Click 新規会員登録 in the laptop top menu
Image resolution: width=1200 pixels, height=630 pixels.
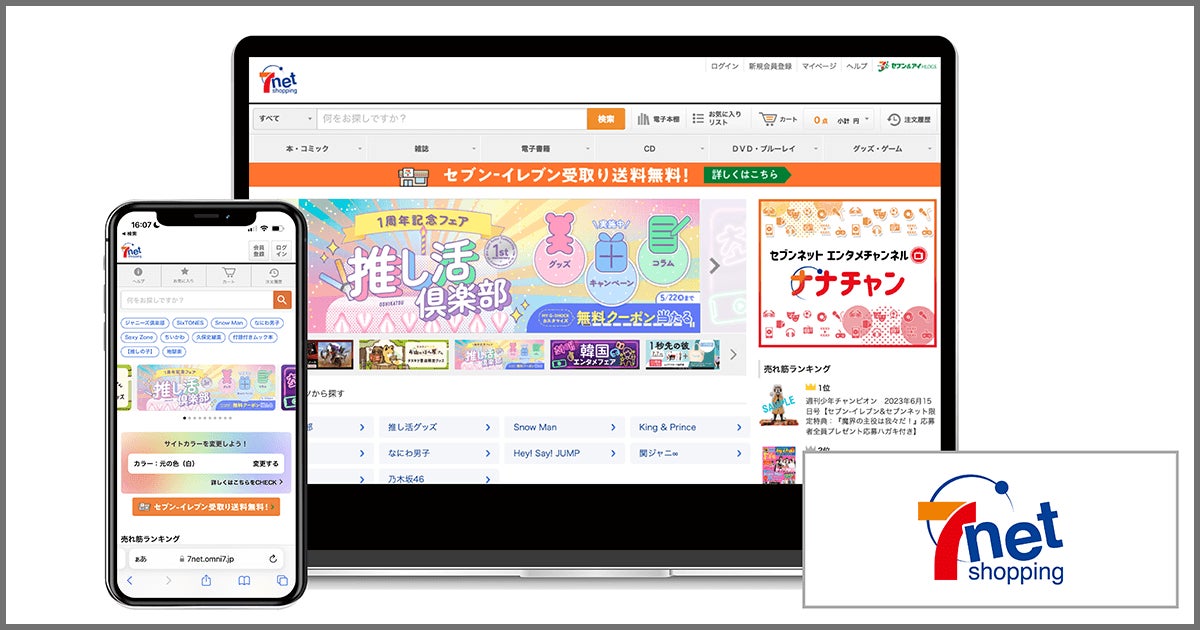click(x=769, y=66)
